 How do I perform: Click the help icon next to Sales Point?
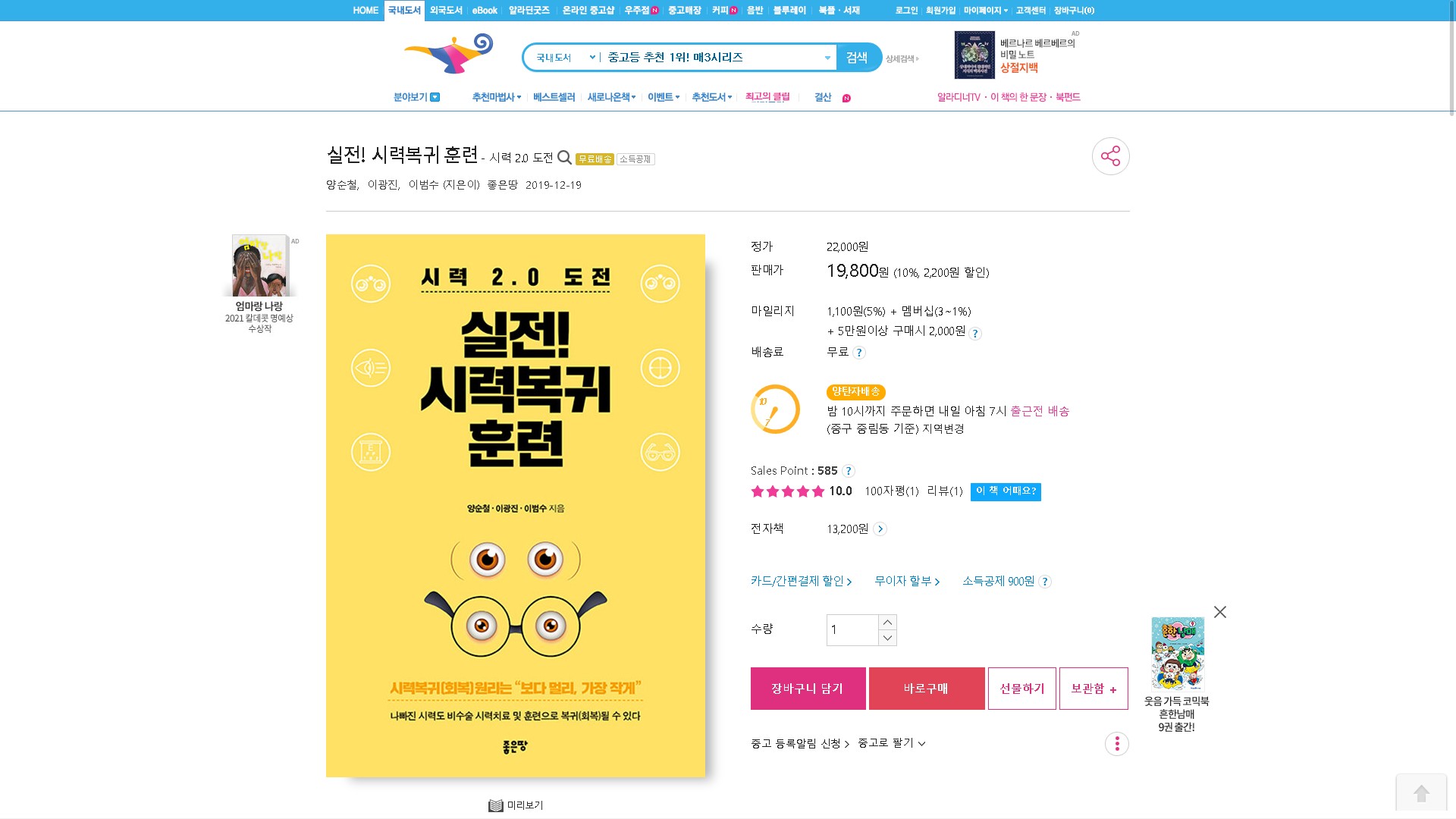(849, 471)
